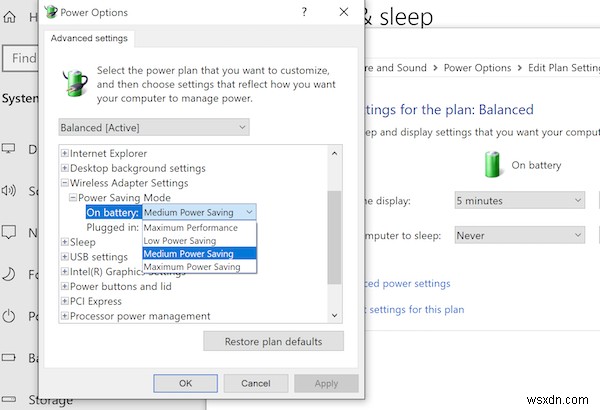Click the Sound speaker icon in sidebar
Screen dimensions: 600x410
(8, 190)
